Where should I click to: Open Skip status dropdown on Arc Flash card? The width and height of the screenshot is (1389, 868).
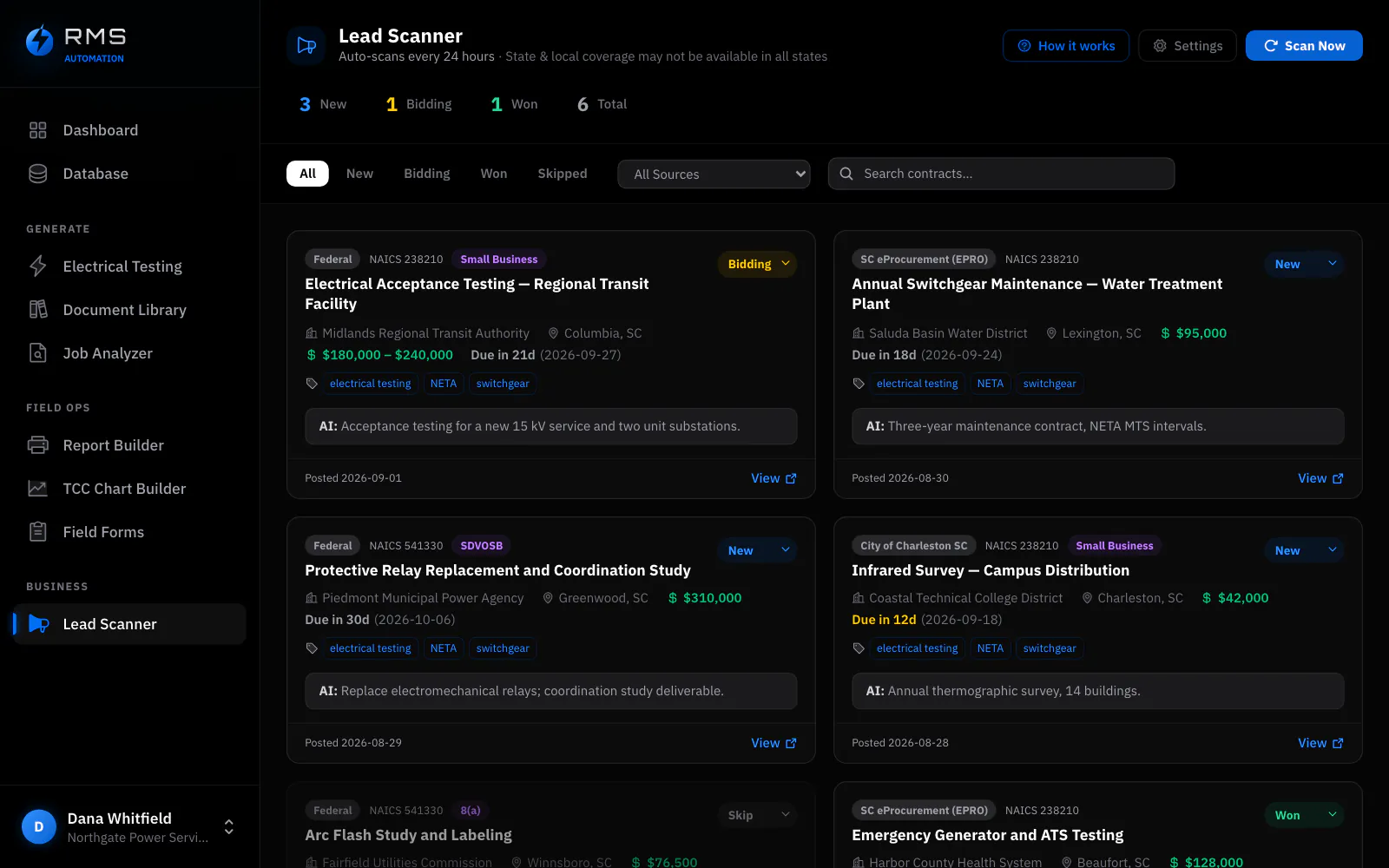coord(757,815)
